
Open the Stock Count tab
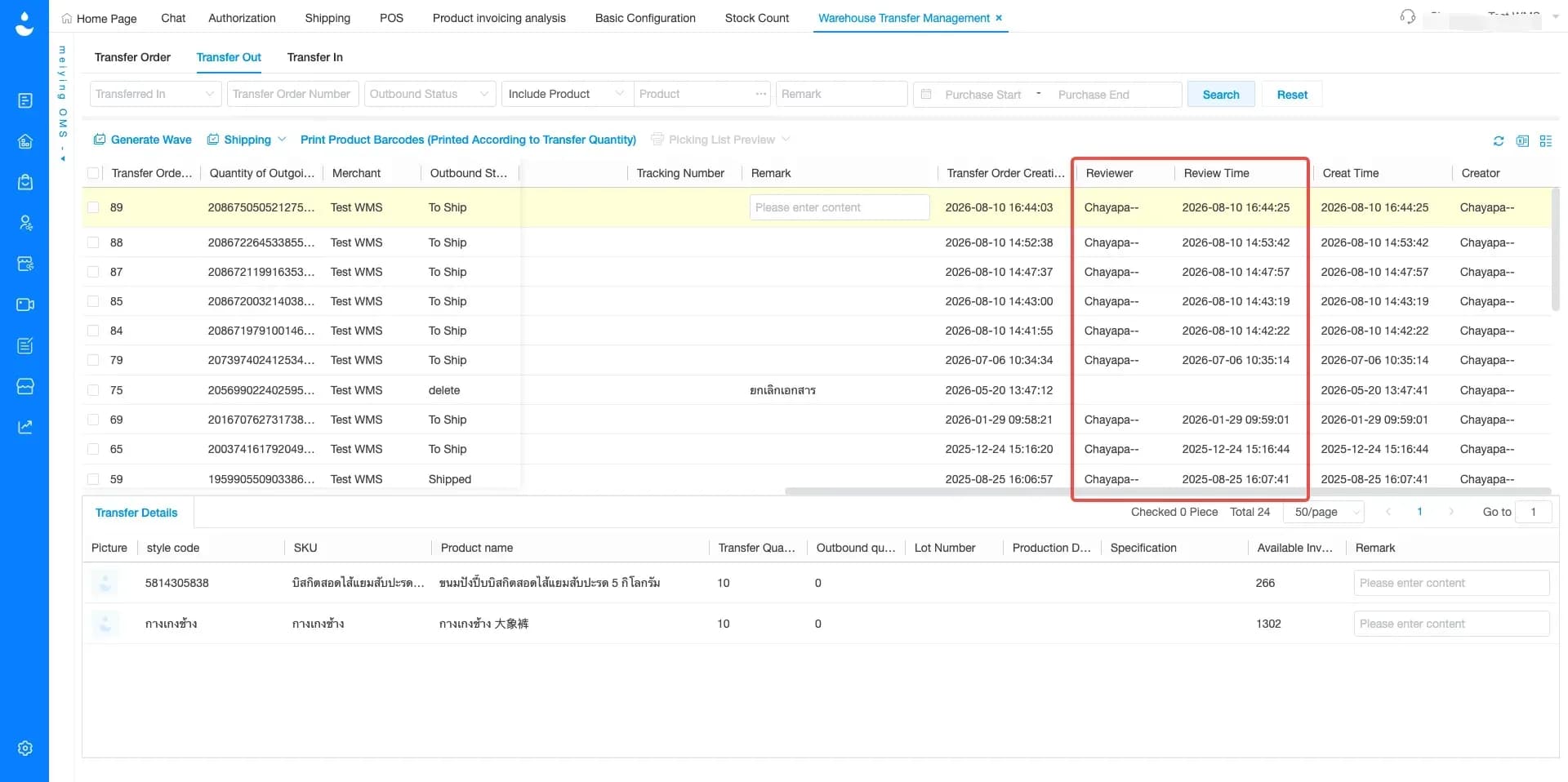click(x=757, y=18)
